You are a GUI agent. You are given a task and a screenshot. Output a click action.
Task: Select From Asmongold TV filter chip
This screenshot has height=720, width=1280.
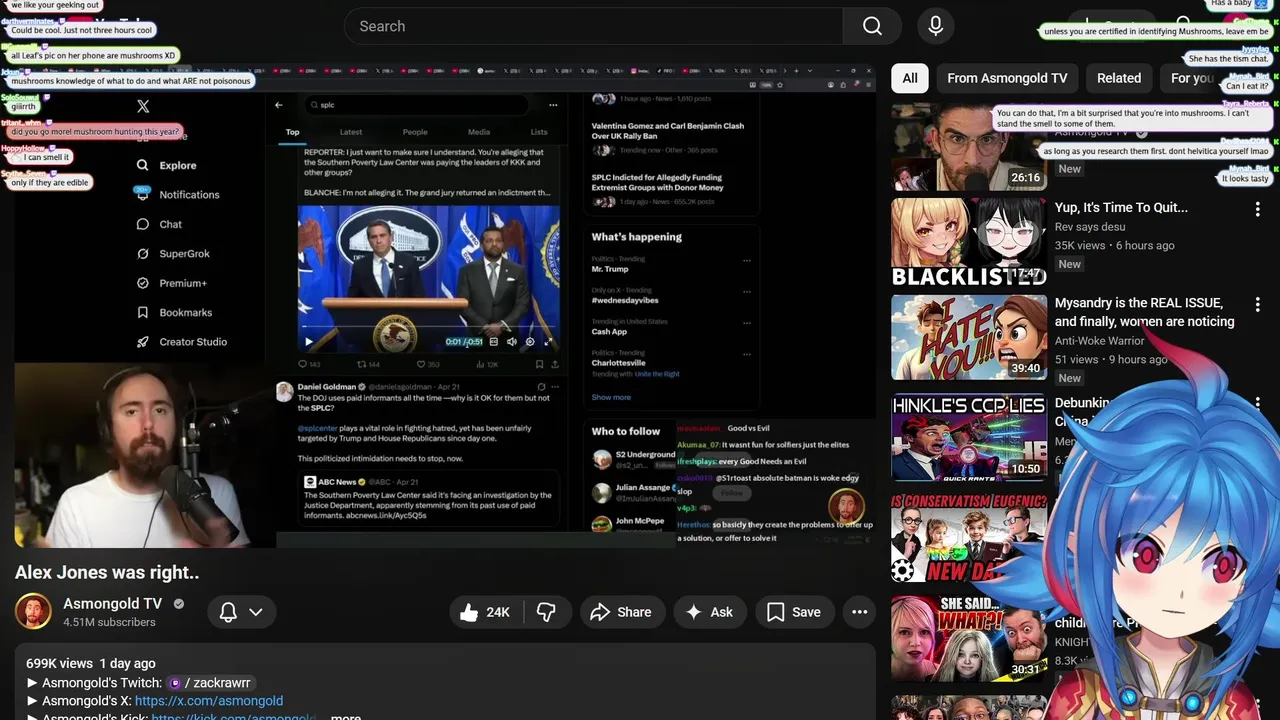(1007, 78)
